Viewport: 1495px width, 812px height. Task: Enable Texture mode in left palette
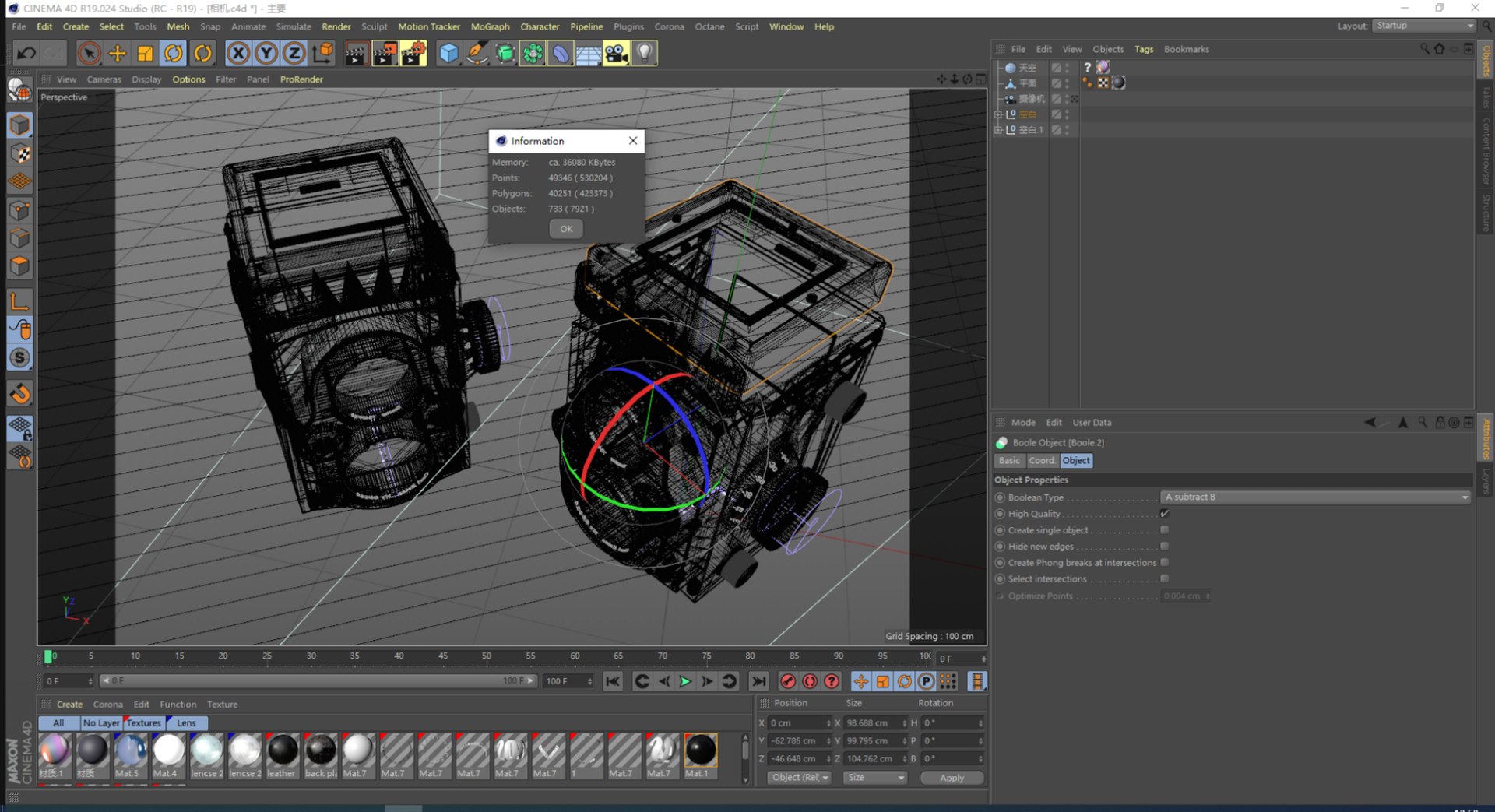(20, 153)
